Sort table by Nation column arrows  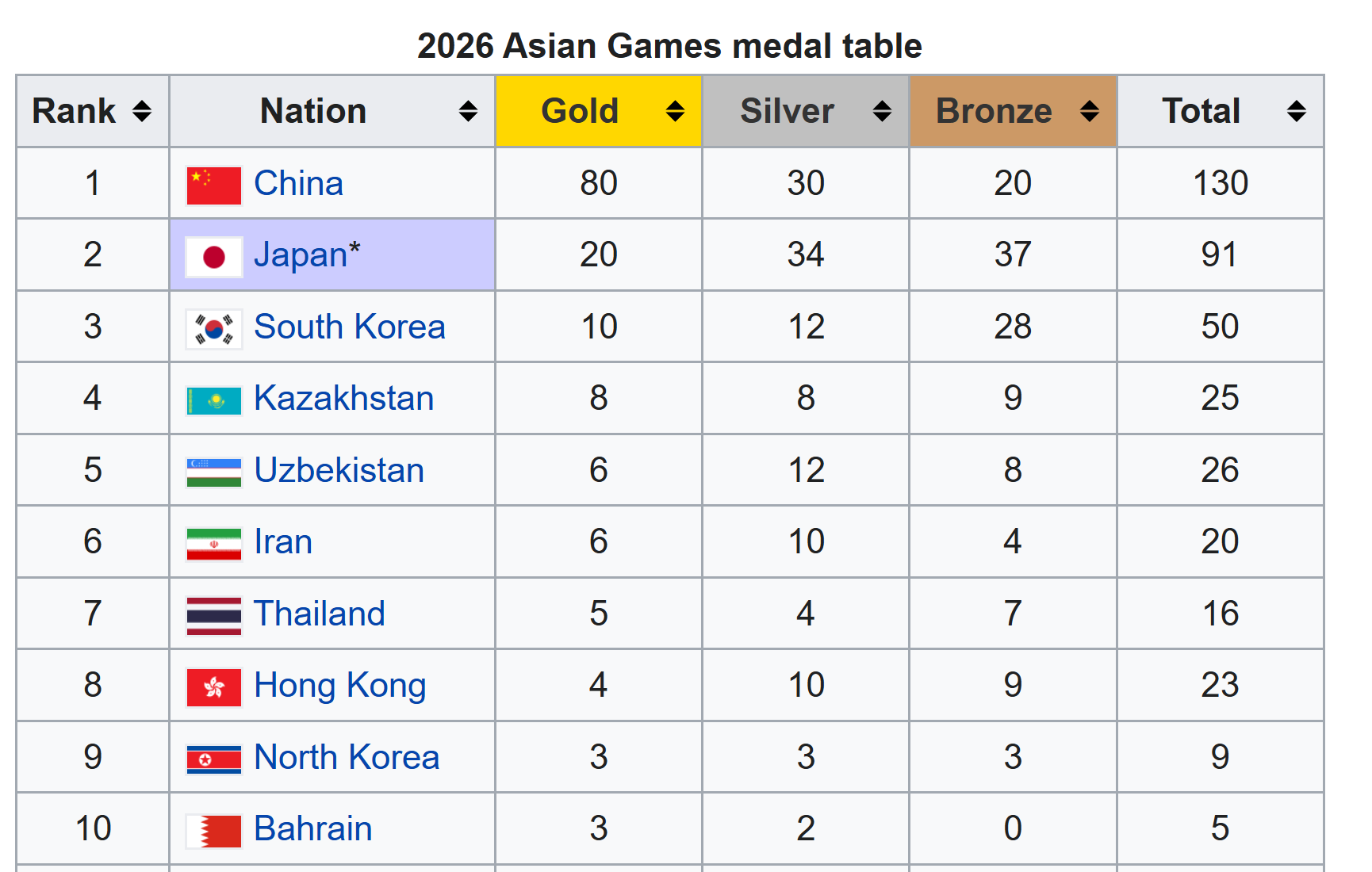tap(468, 111)
